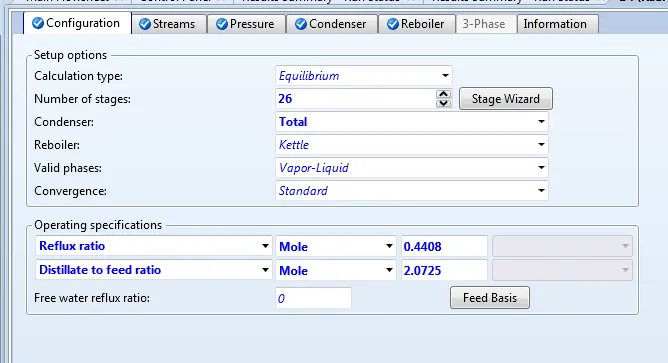668x363 pixels.
Task: Open the Configuration tab
Action: click(77, 23)
